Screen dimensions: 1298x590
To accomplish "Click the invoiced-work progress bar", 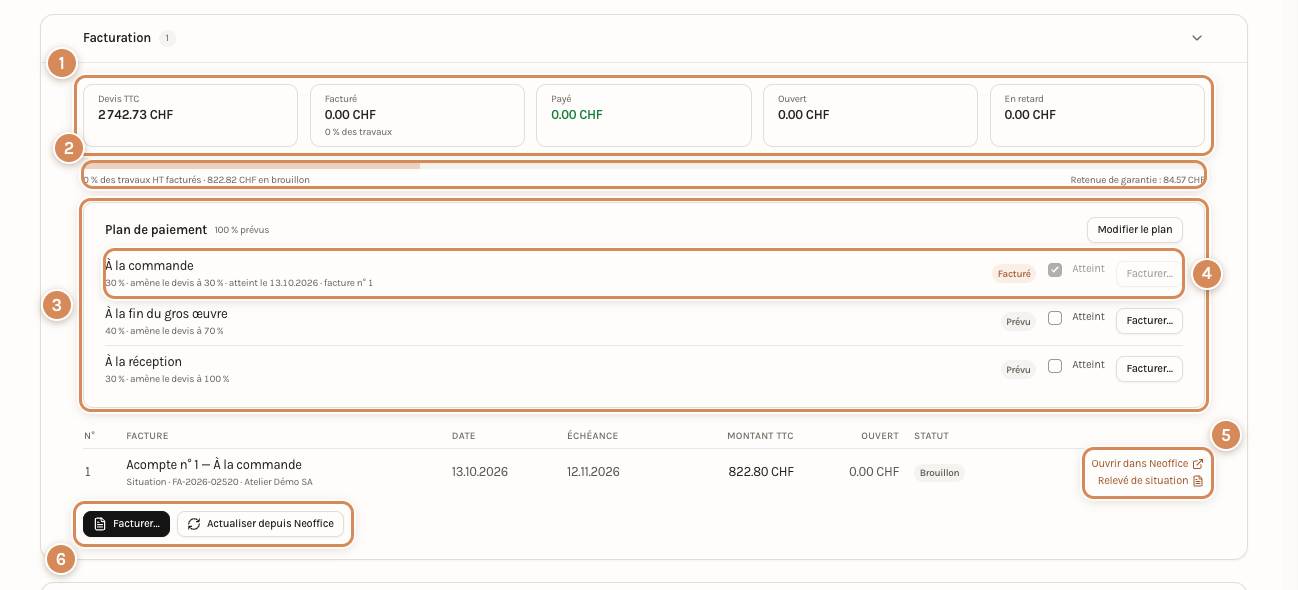I will [644, 165].
